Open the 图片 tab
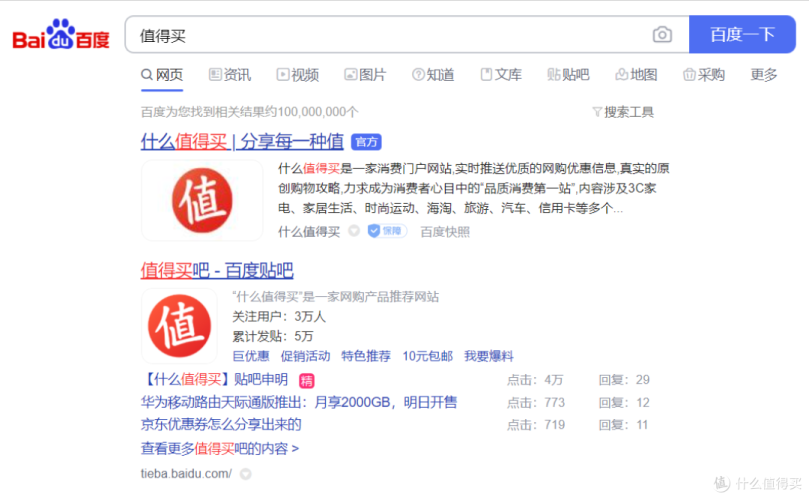 point(365,75)
